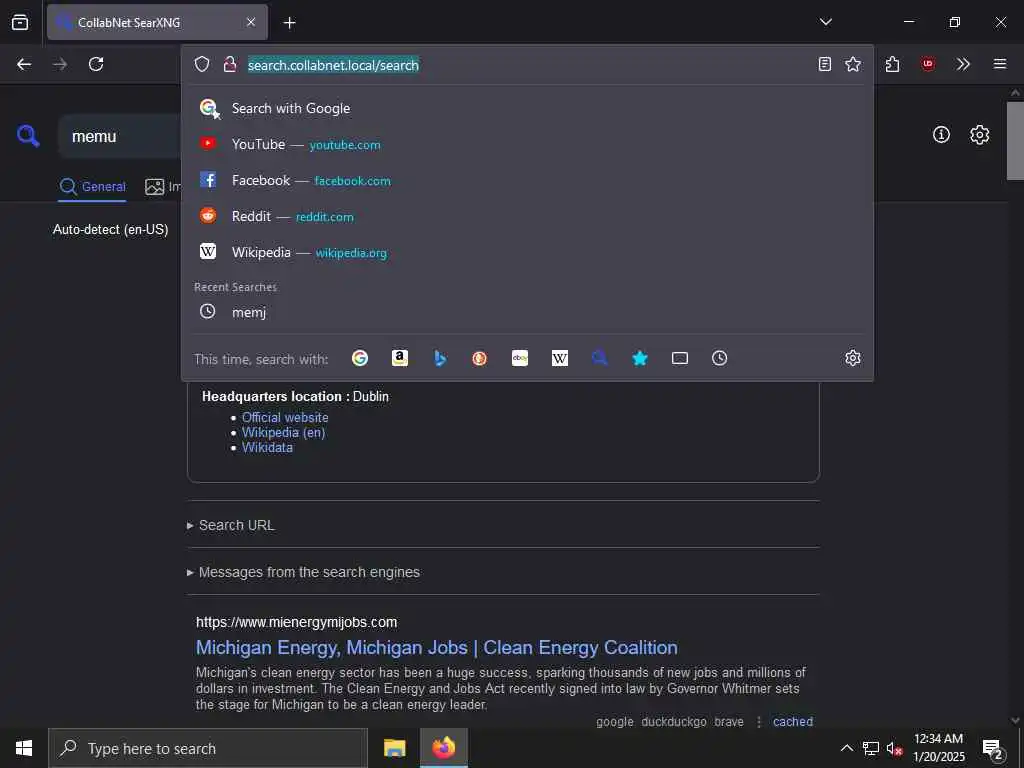Click the insecure connection lock icon
The width and height of the screenshot is (1024, 768).
point(229,64)
